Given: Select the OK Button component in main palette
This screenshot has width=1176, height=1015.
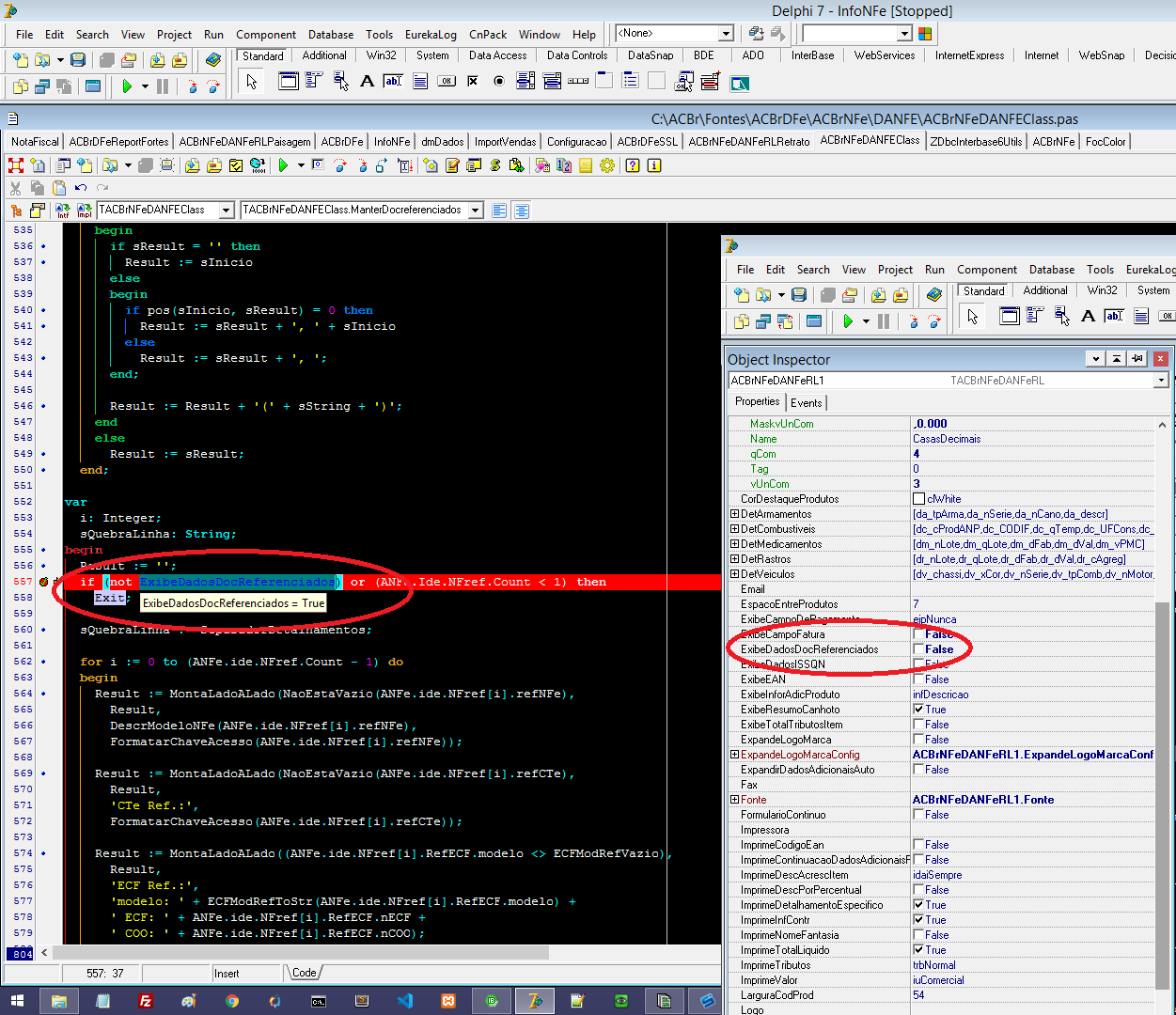Looking at the screenshot, I should (447, 81).
